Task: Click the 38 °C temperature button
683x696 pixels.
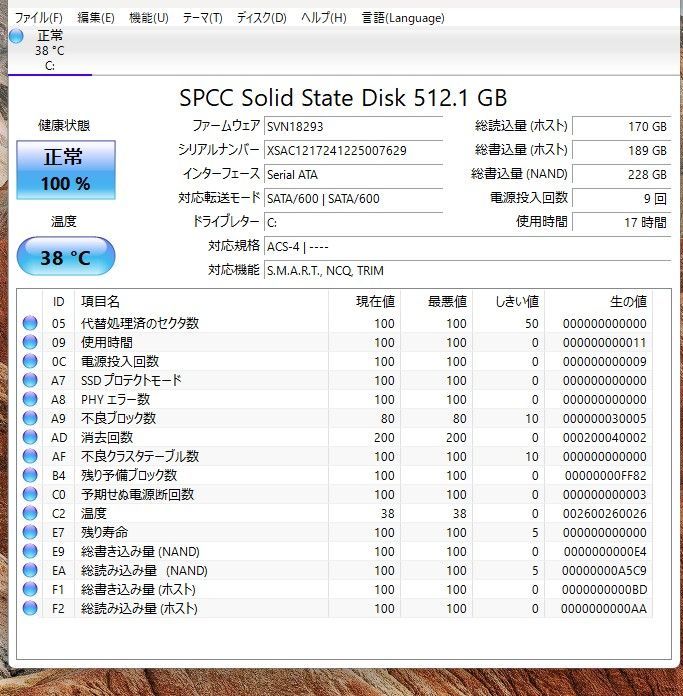Action: click(66, 257)
